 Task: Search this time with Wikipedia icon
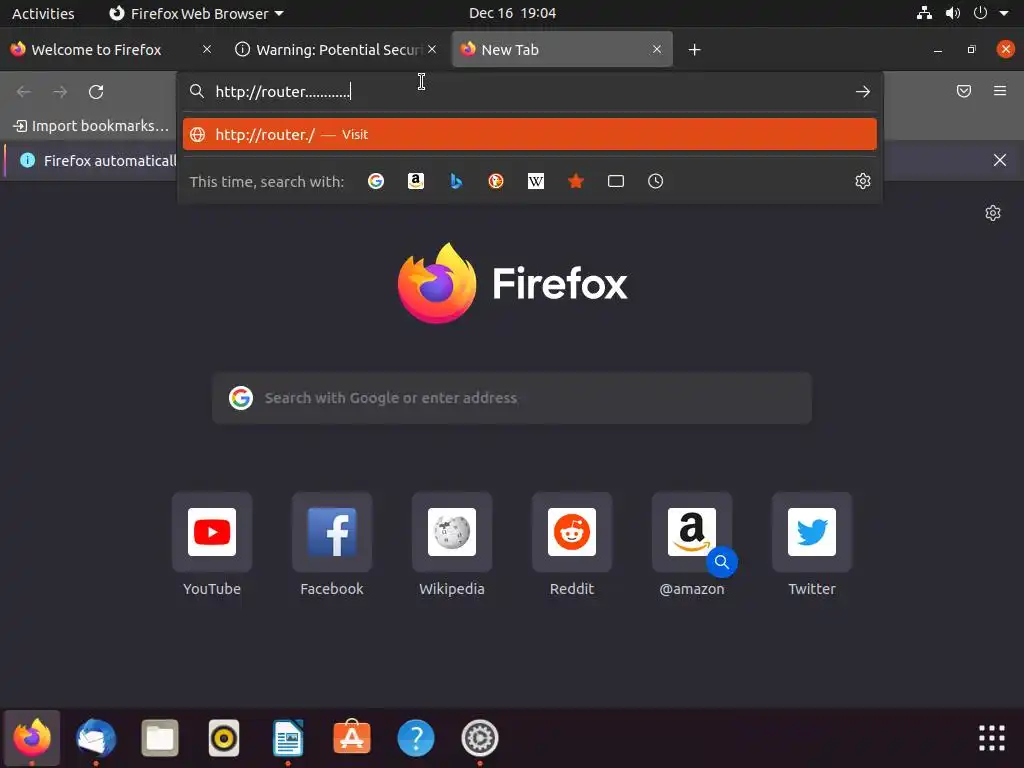[536, 181]
